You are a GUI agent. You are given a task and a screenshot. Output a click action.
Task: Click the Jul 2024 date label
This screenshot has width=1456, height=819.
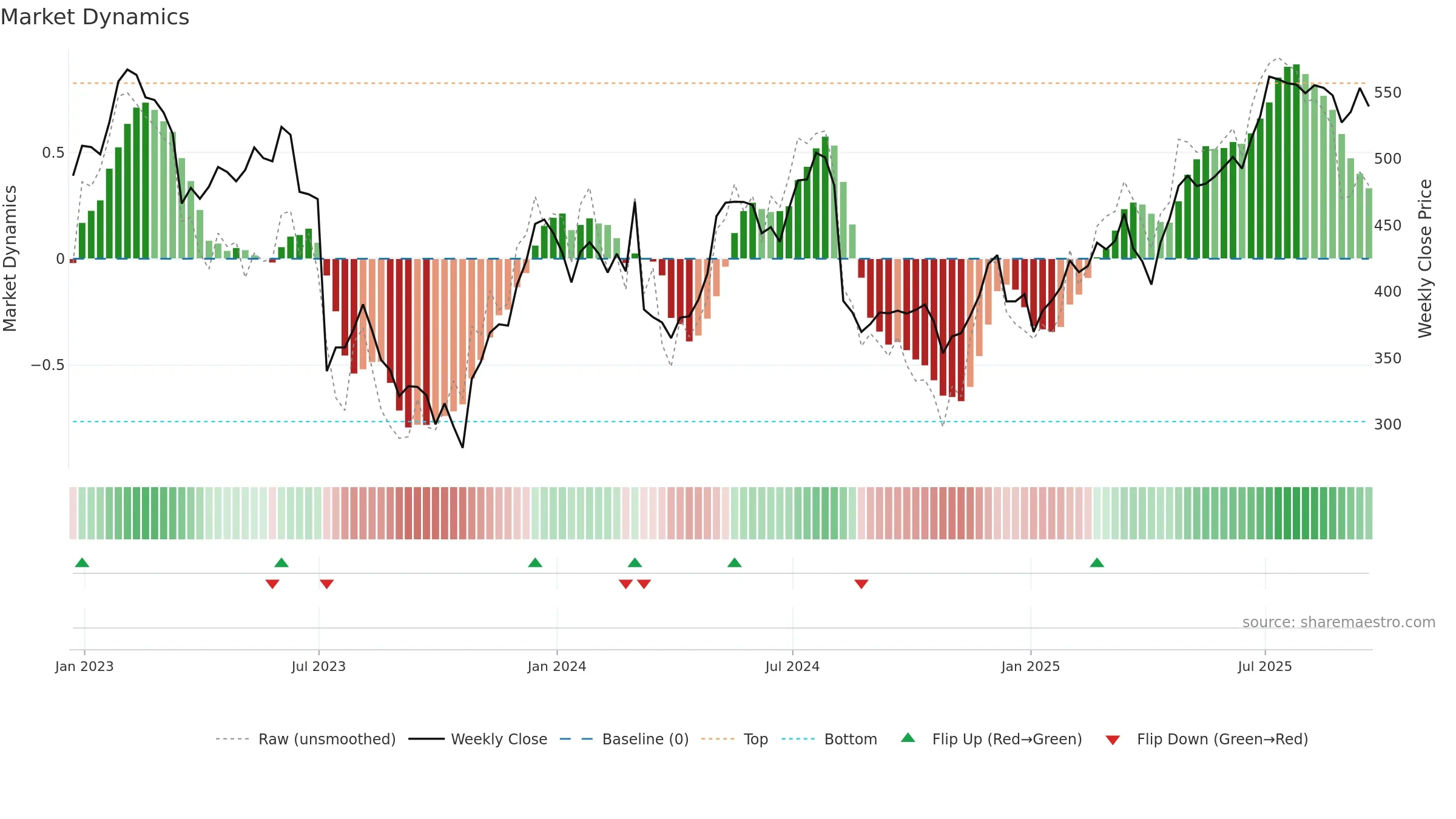point(792,666)
